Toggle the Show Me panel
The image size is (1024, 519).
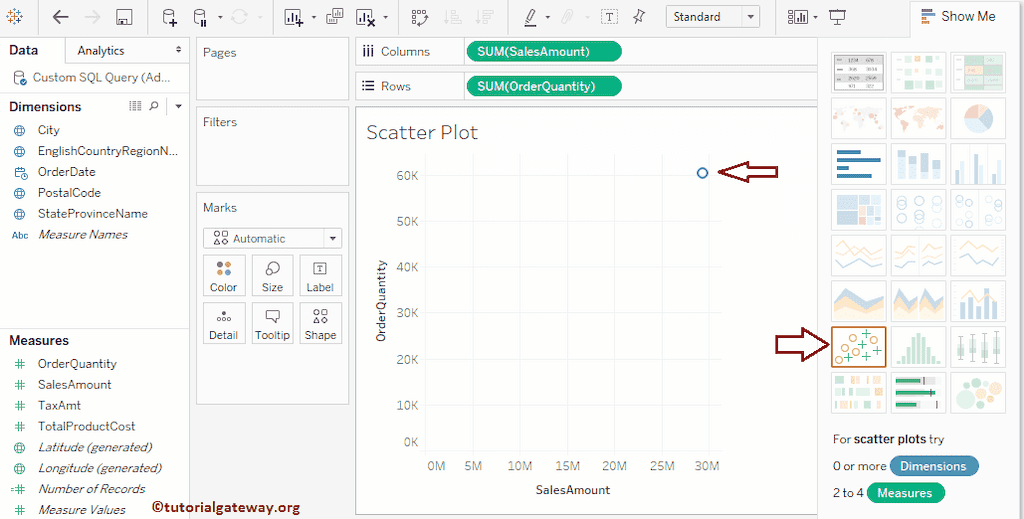[958, 16]
